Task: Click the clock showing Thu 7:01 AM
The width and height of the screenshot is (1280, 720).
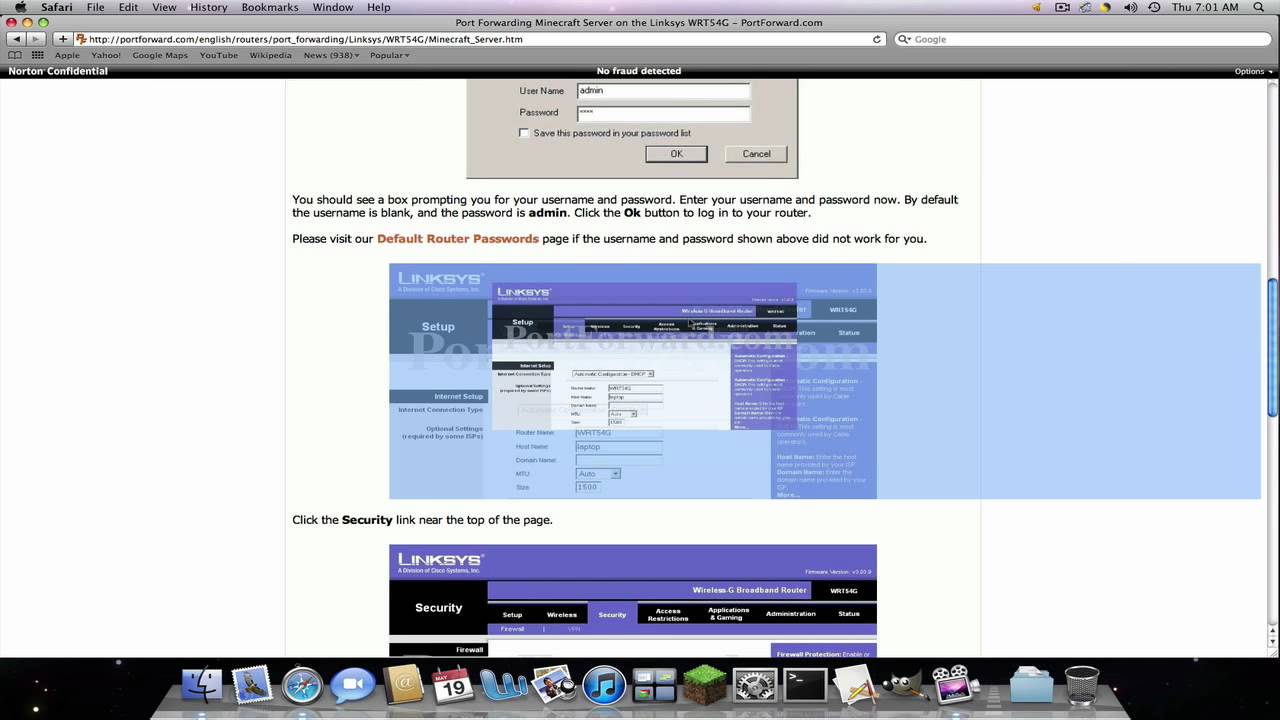Action: click(1204, 7)
